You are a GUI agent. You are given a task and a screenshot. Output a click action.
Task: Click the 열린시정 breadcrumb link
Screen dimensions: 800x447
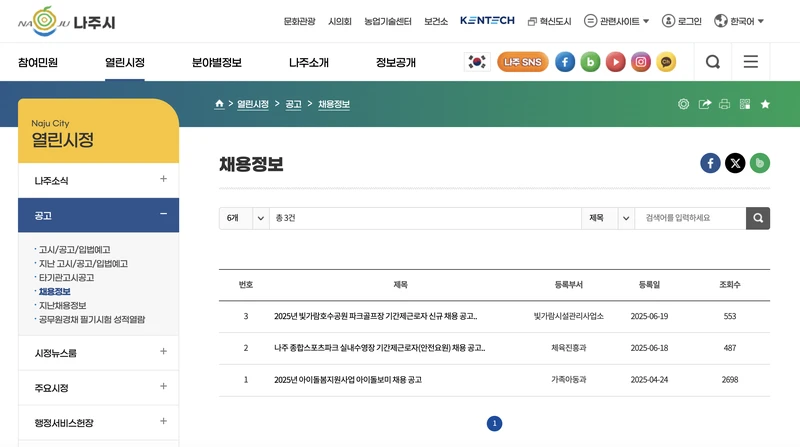pyautogui.click(x=253, y=104)
